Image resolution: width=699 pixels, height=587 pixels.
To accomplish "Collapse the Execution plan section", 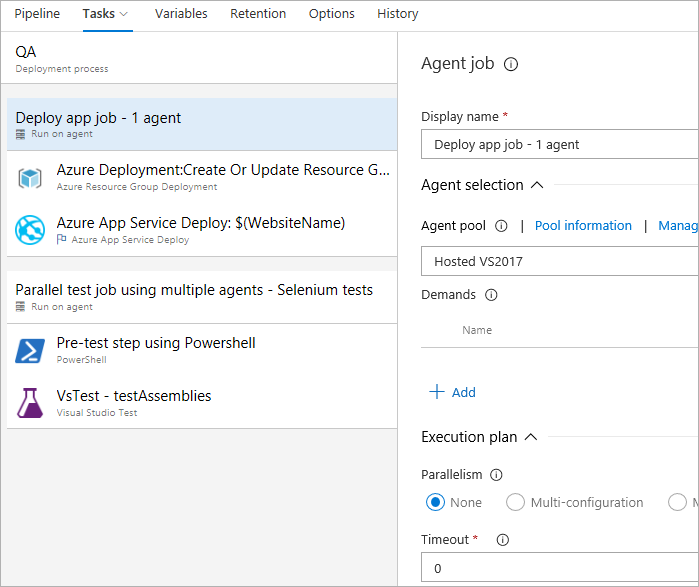I will pos(531,437).
